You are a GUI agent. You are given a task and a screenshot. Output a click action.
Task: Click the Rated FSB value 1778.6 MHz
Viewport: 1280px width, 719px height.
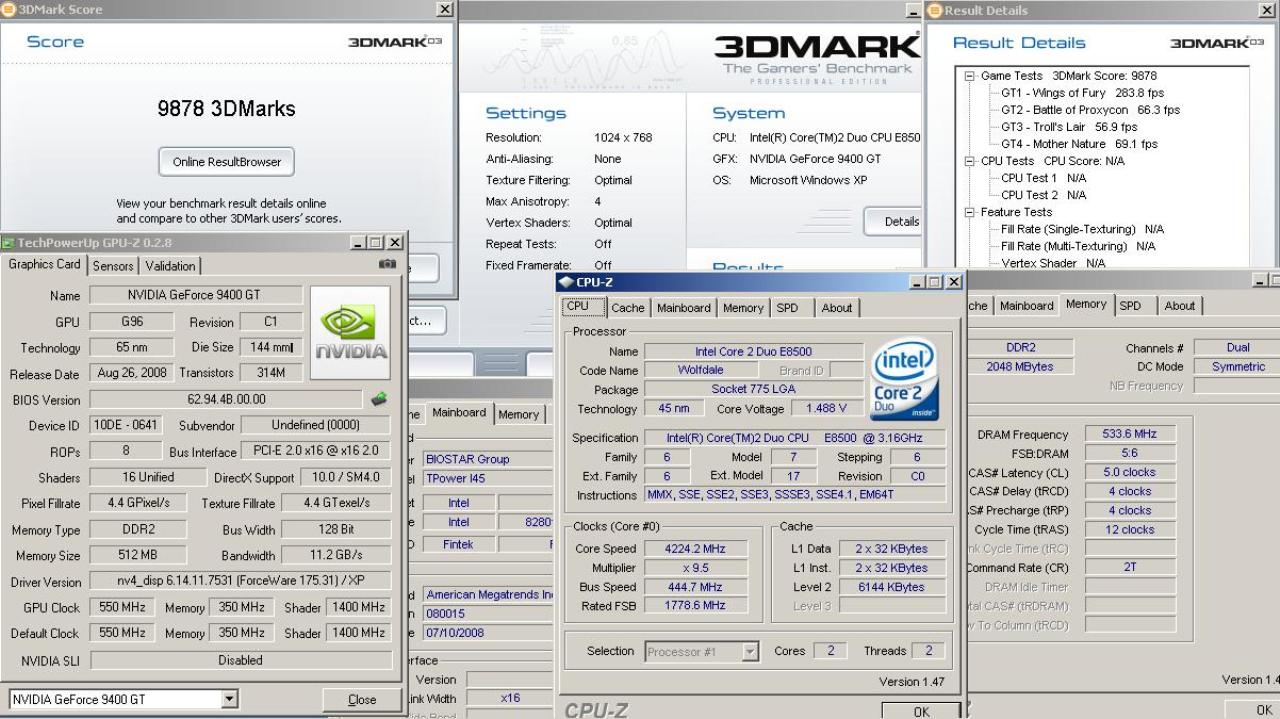click(698, 606)
